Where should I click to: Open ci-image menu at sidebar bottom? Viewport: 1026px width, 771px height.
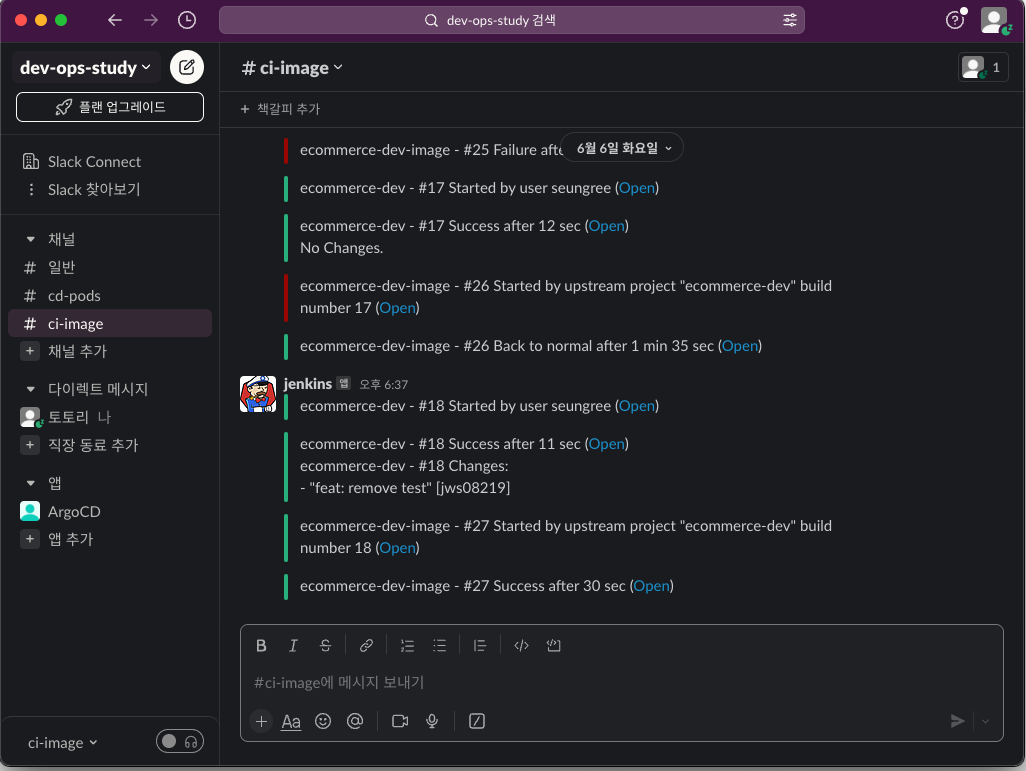tap(62, 743)
